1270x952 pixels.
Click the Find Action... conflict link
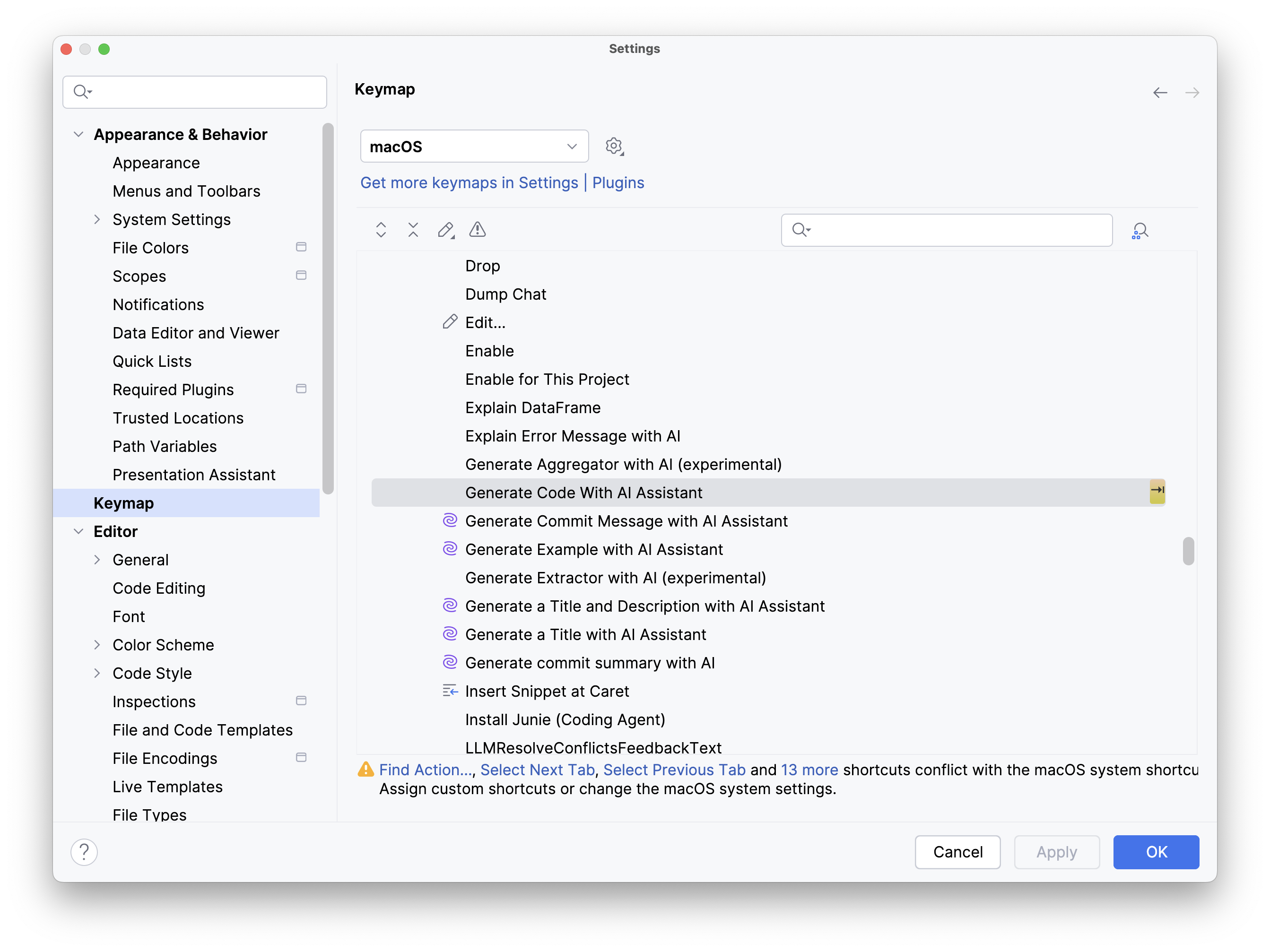pos(426,770)
